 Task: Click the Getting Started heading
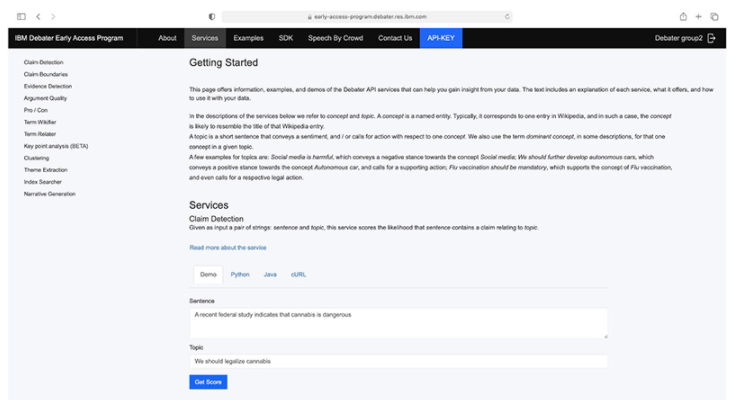point(223,63)
